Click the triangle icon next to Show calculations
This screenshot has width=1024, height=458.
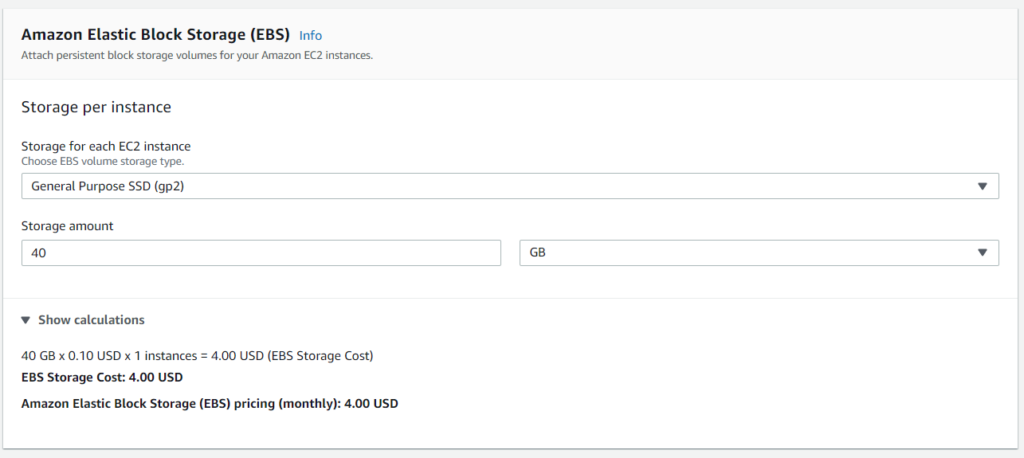pos(25,320)
